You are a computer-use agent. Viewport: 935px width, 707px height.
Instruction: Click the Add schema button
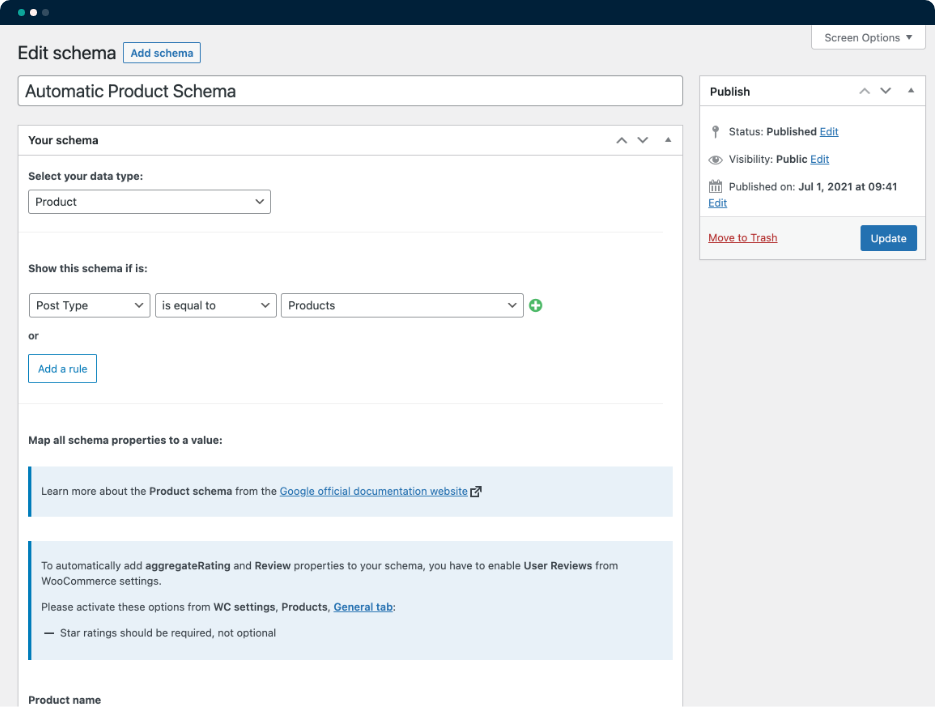(162, 53)
